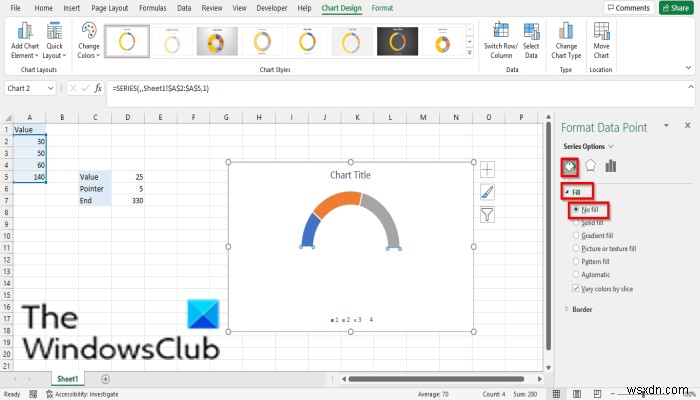Open the Insert ribbon tab
700x400 pixels.
71,8
